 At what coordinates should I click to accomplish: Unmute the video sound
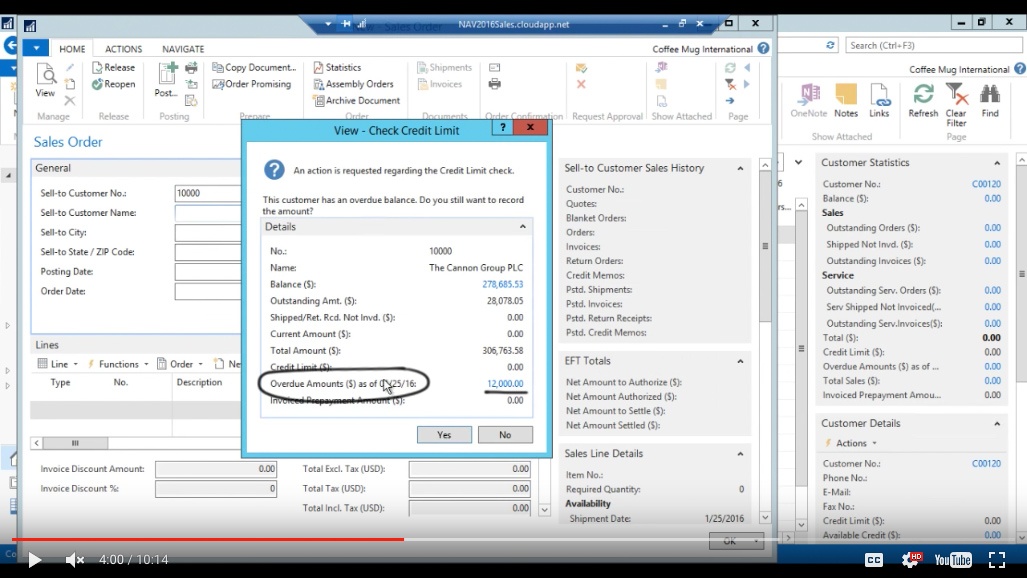[75, 560]
